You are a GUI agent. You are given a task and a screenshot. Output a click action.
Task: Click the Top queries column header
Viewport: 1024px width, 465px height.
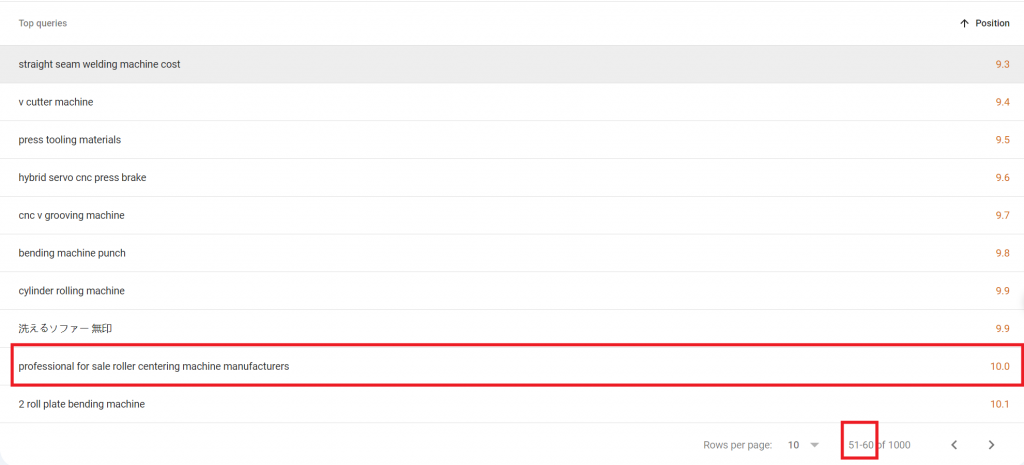point(42,24)
